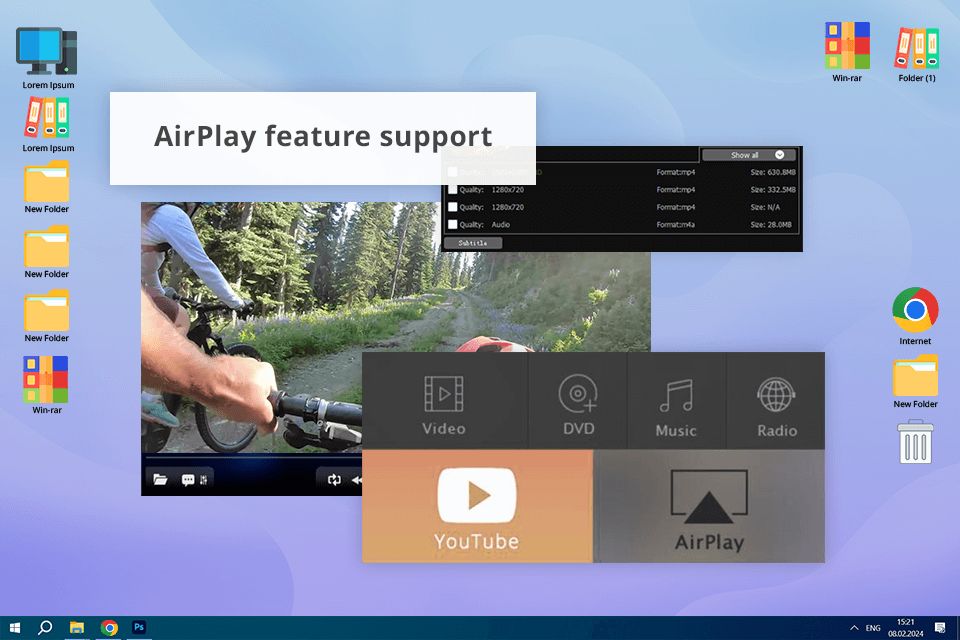Toggle the loop/repeat icon in player

point(334,480)
